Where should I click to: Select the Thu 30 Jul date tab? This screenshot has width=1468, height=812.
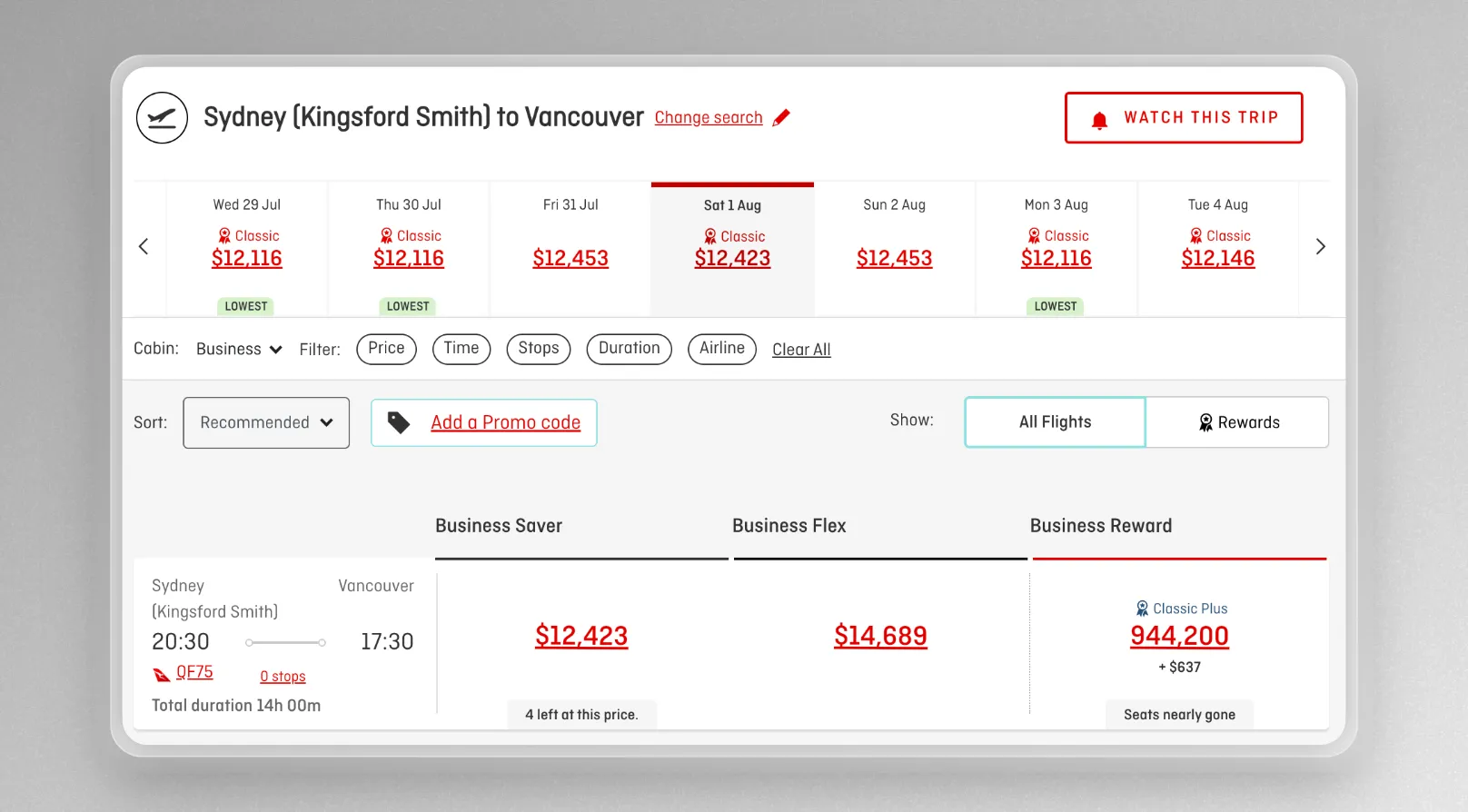coord(409,249)
